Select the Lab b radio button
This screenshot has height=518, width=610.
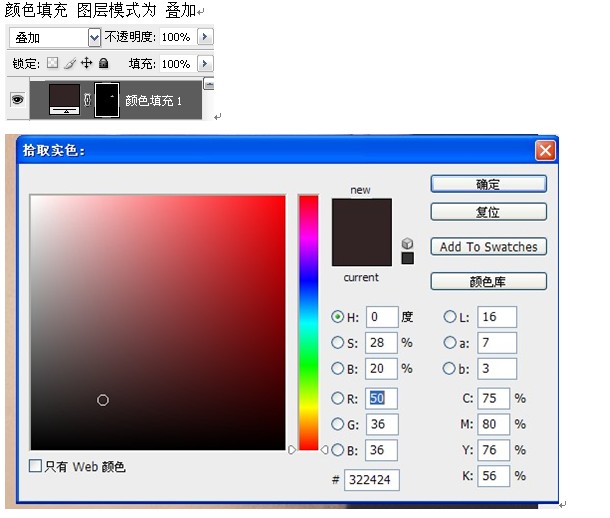[449, 368]
